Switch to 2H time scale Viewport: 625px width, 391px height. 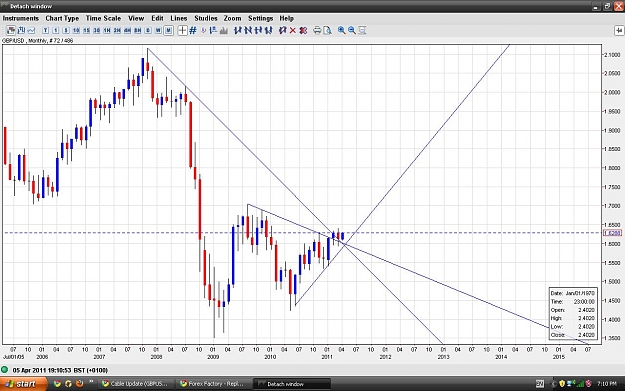(x=117, y=30)
